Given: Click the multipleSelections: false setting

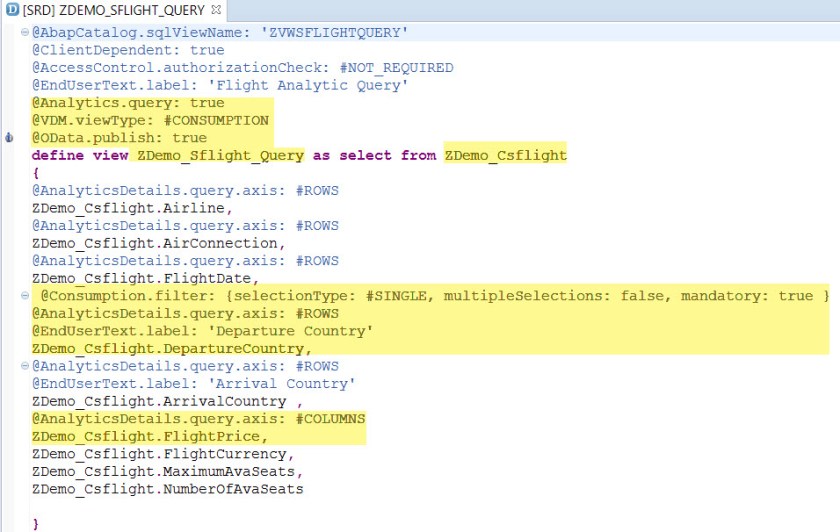Looking at the screenshot, I should click(x=553, y=296).
